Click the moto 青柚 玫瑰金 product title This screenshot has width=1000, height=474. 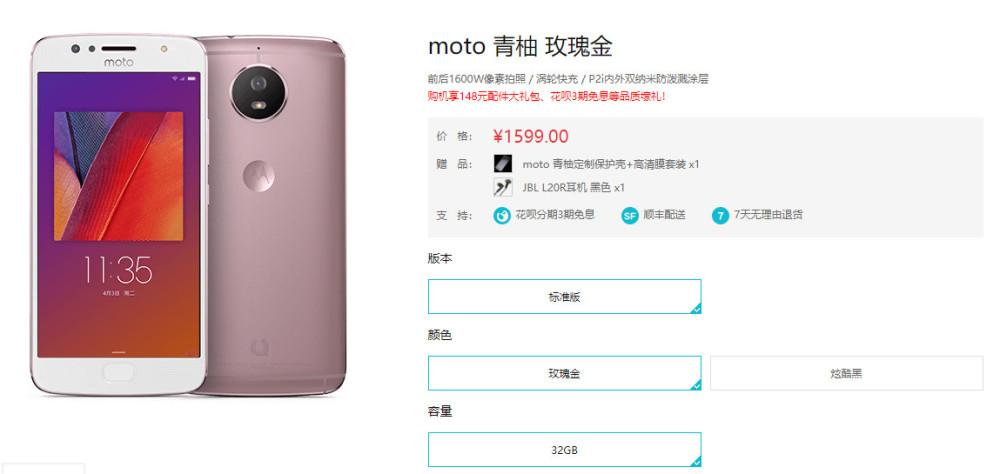[x=520, y=47]
